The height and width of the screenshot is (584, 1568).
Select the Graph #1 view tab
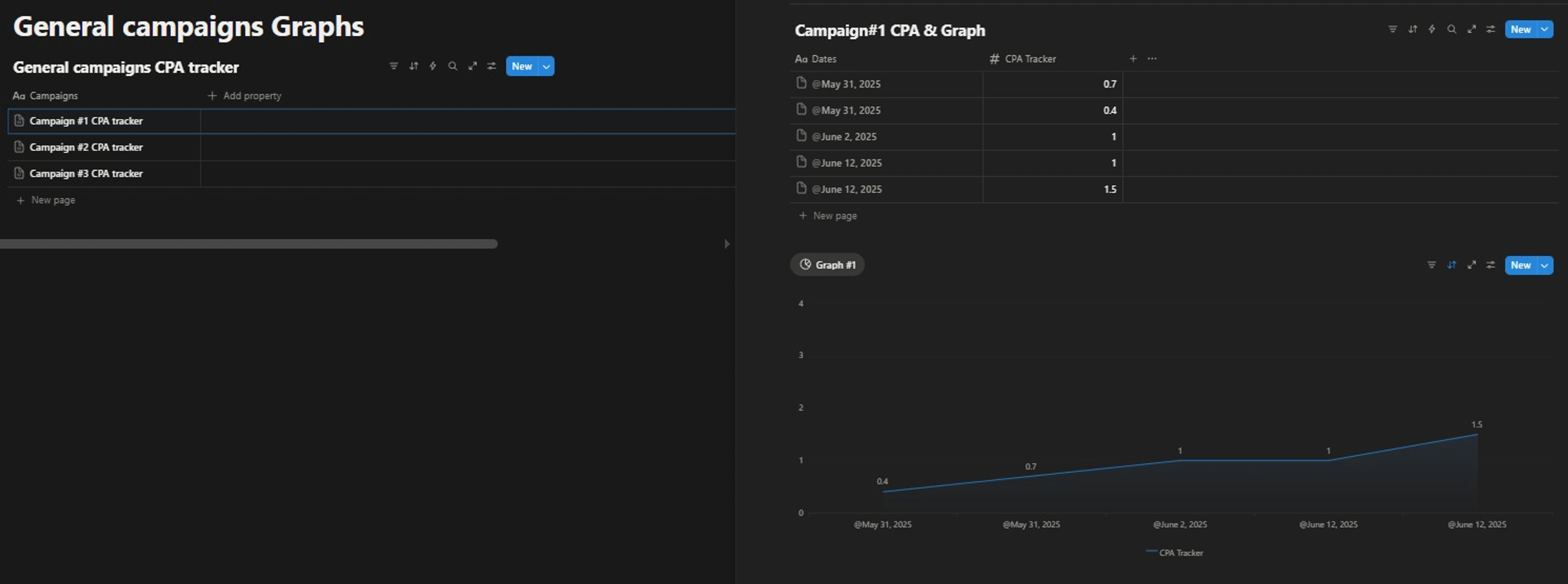827,265
